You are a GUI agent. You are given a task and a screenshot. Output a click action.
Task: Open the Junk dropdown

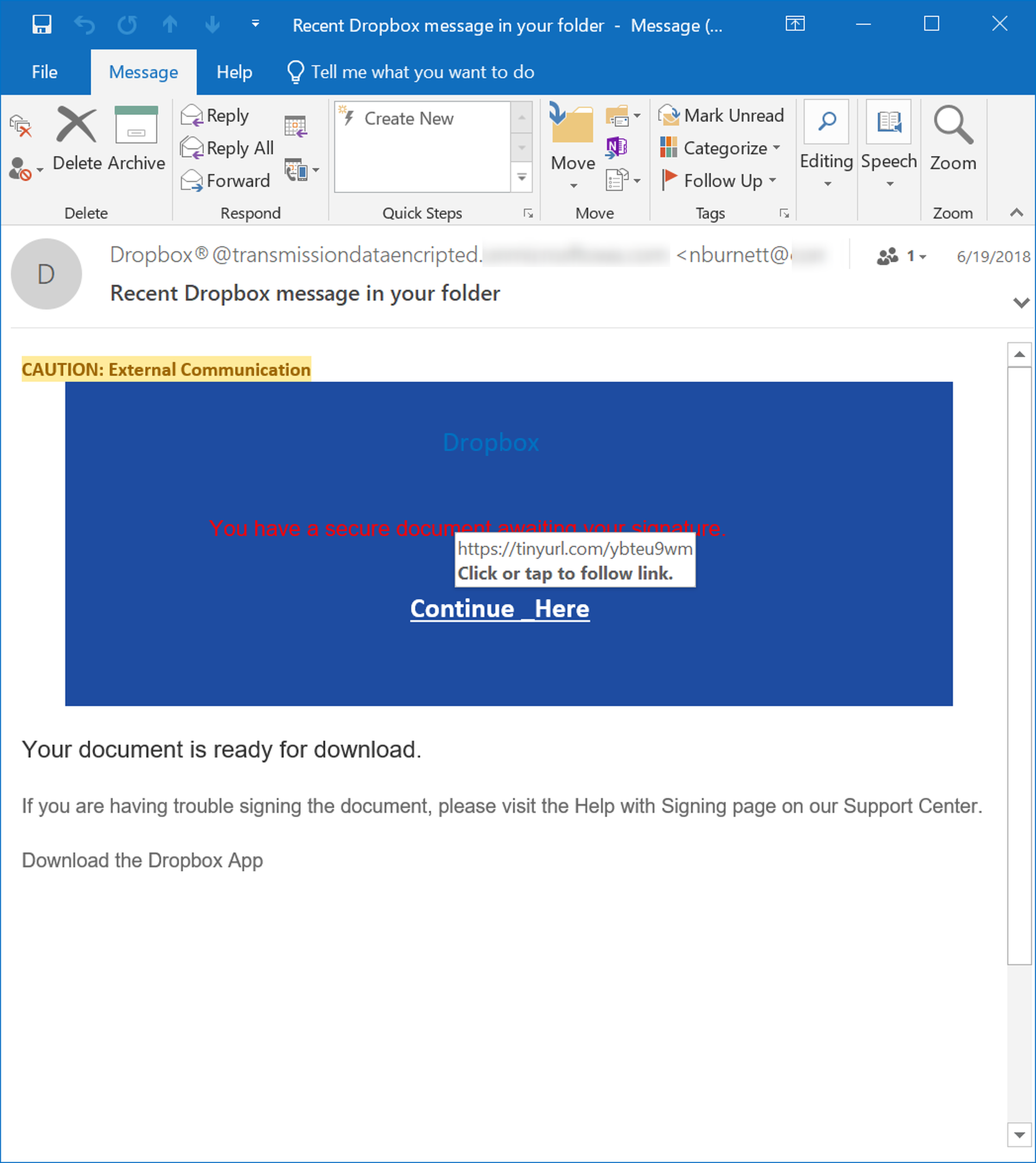[x=25, y=169]
